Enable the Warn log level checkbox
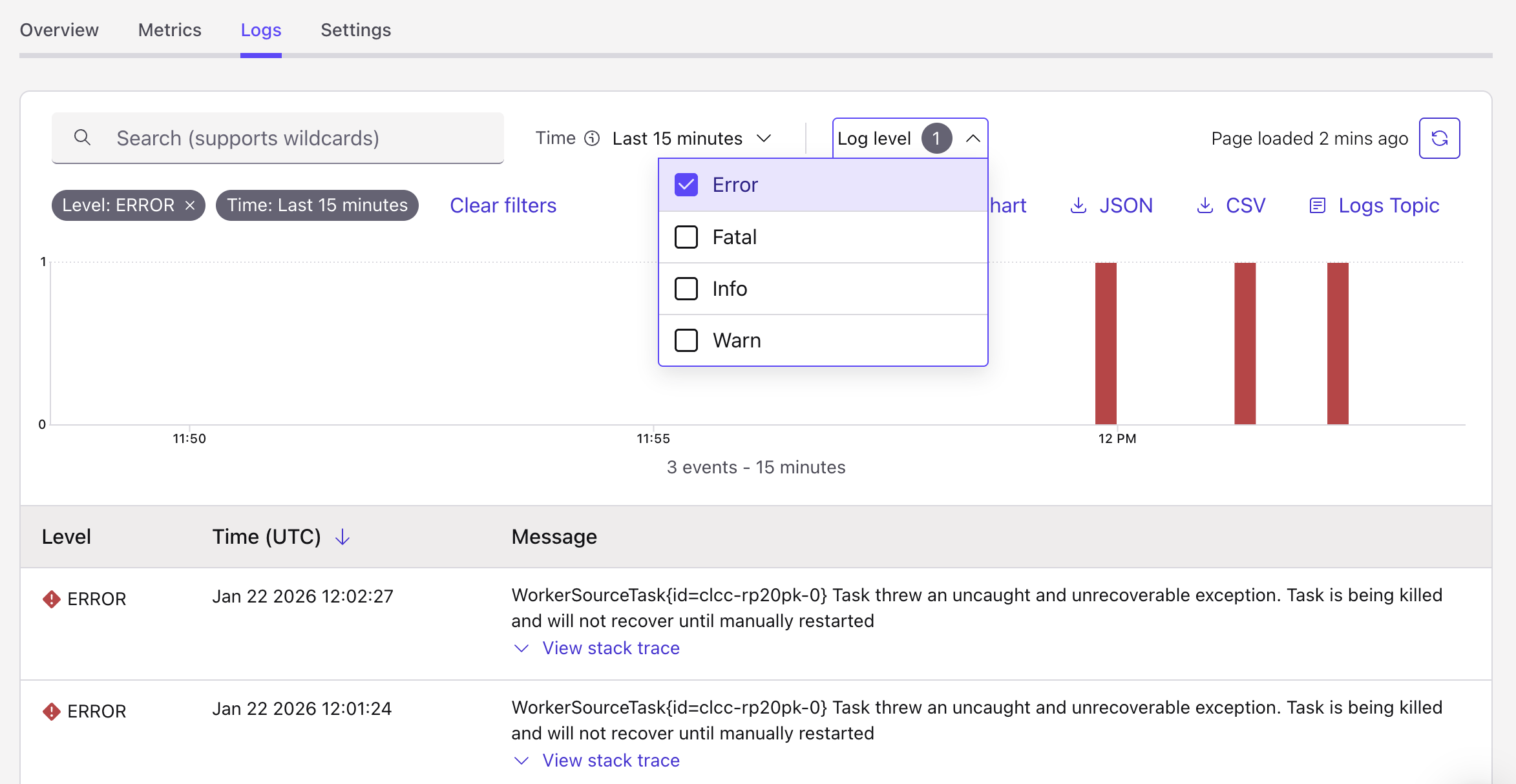This screenshot has height=784, width=1516. 686,340
